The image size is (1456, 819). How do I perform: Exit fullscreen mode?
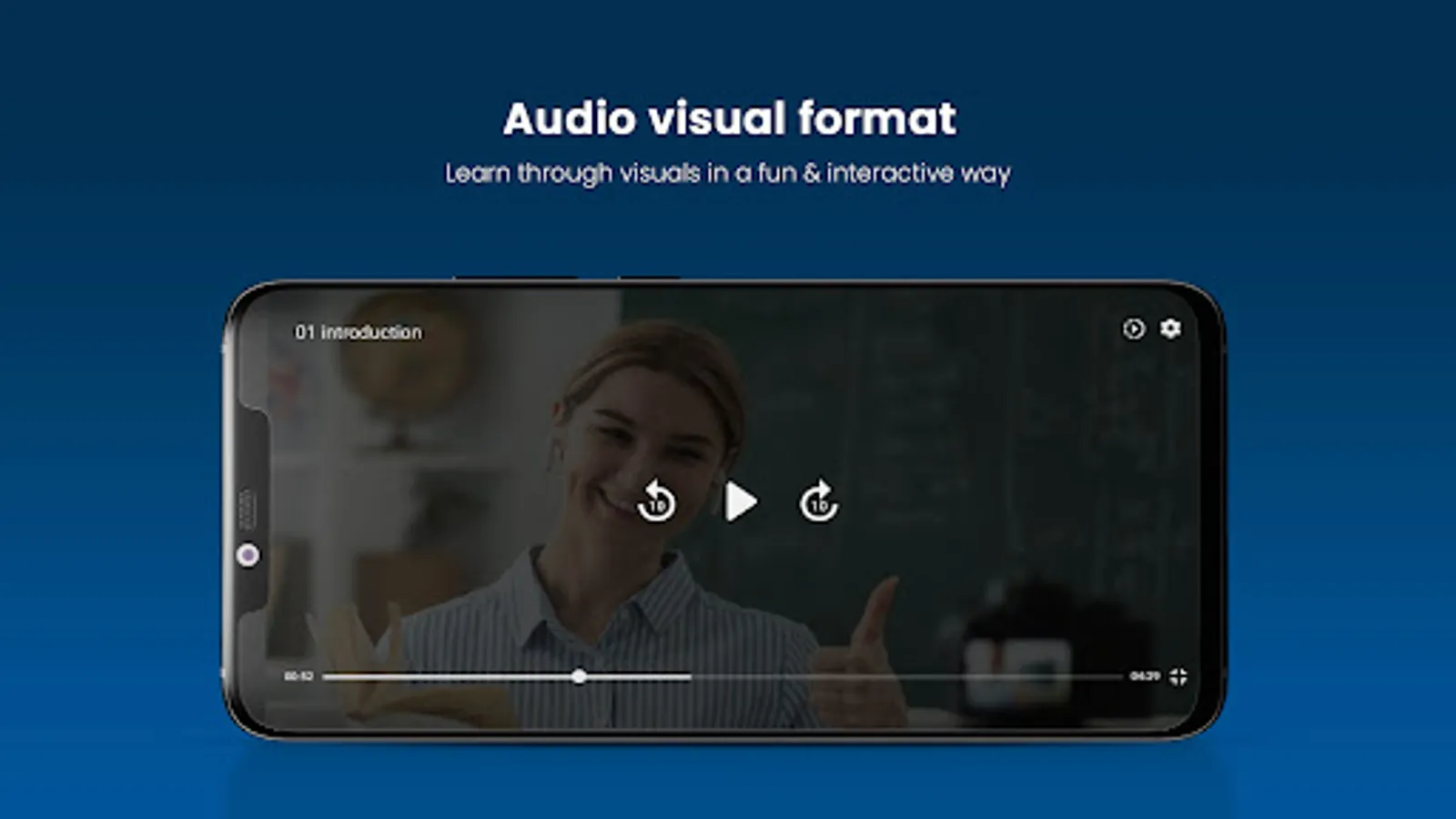(x=1178, y=676)
